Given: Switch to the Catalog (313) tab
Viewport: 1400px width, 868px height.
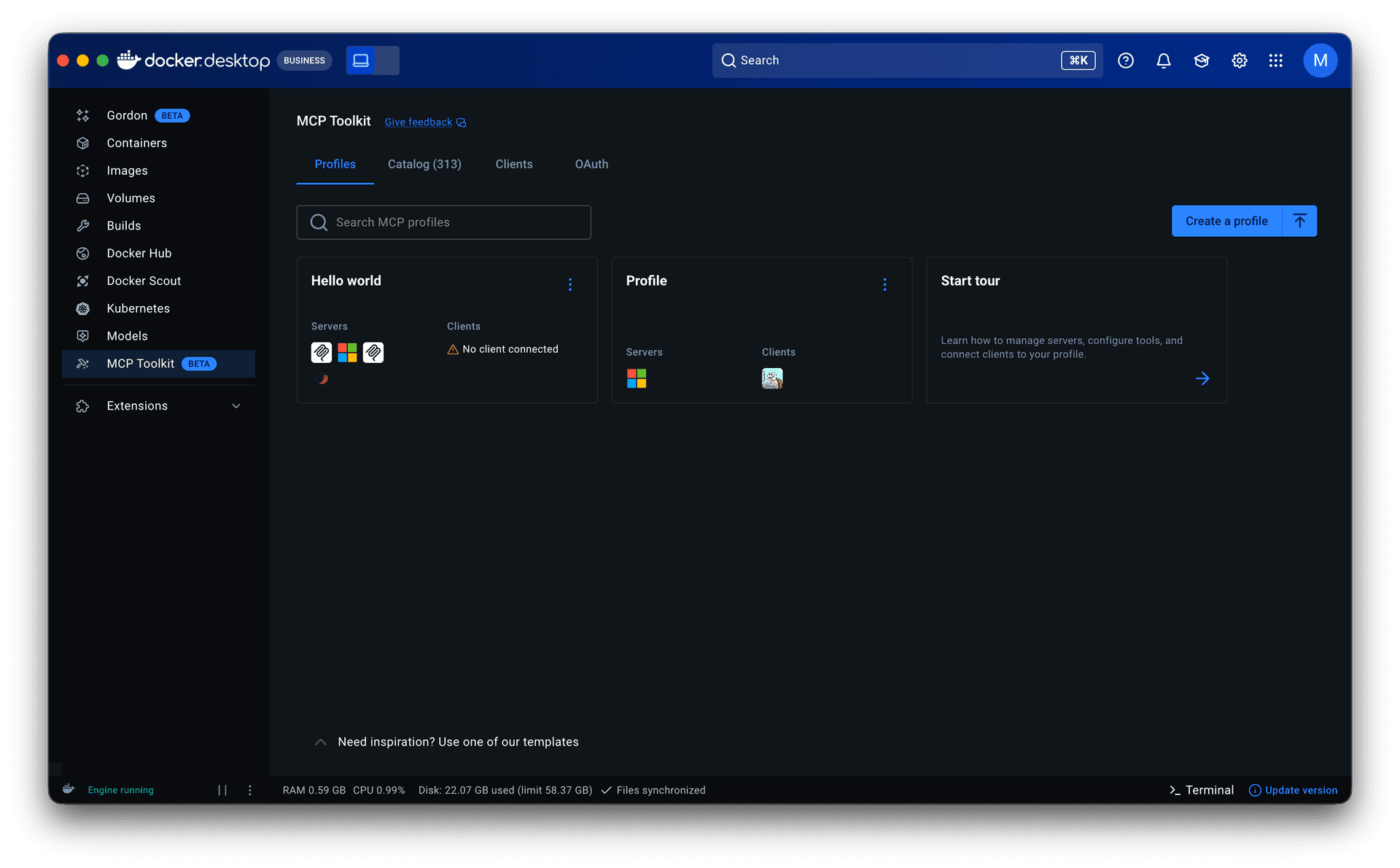Looking at the screenshot, I should coord(424,164).
